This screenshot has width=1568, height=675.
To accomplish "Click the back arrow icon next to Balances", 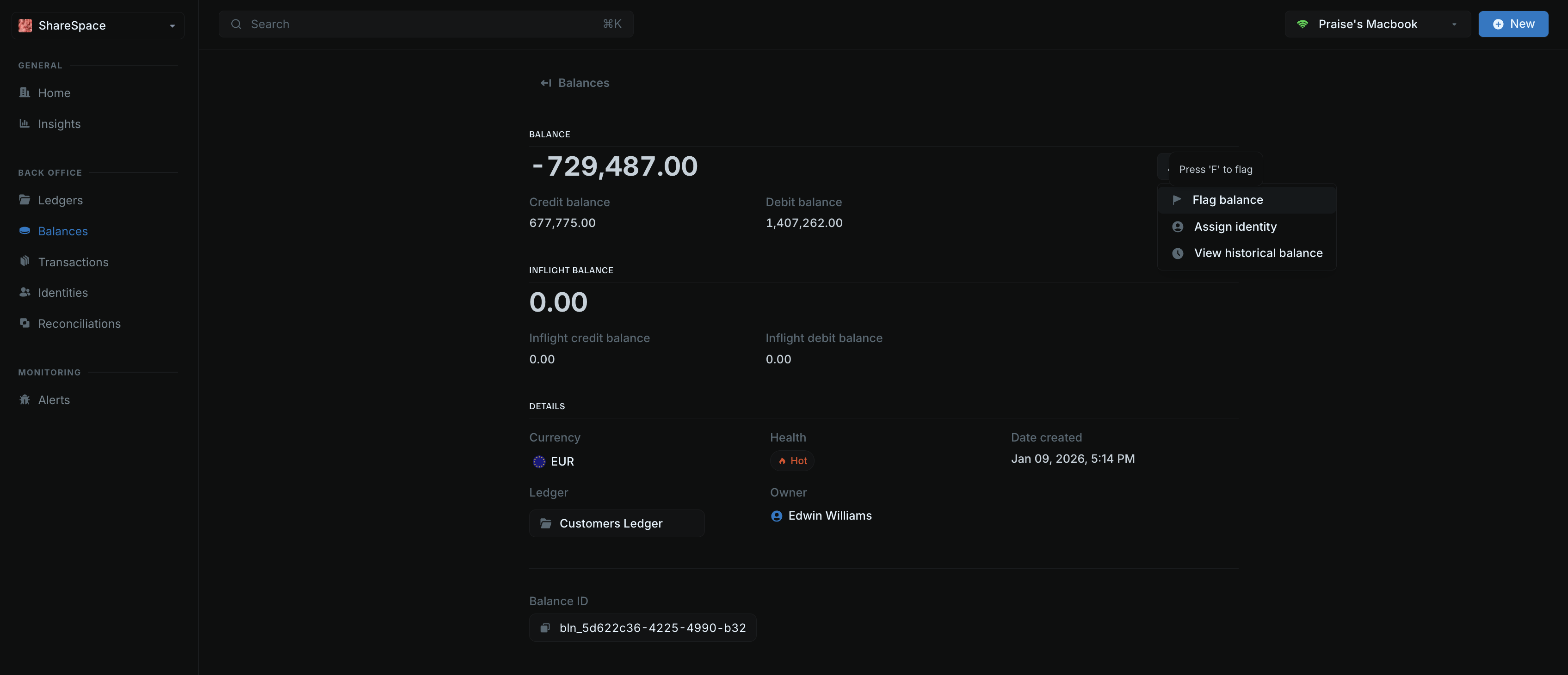I will 545,83.
